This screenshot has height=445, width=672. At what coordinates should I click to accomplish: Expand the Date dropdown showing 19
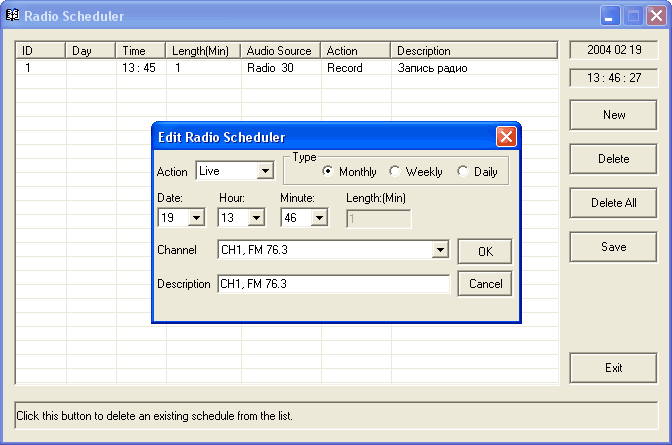click(x=196, y=218)
